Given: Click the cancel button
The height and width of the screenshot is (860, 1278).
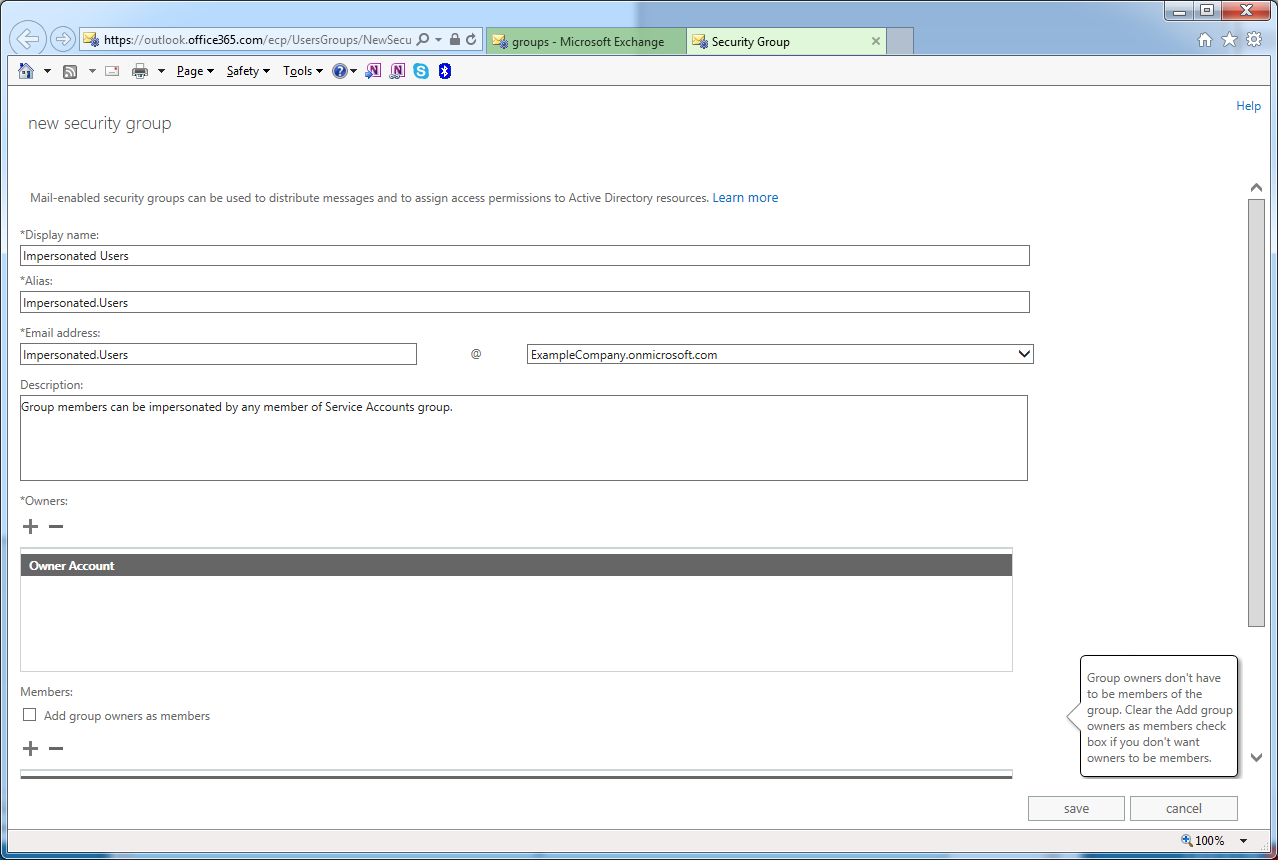Looking at the screenshot, I should point(1183,808).
